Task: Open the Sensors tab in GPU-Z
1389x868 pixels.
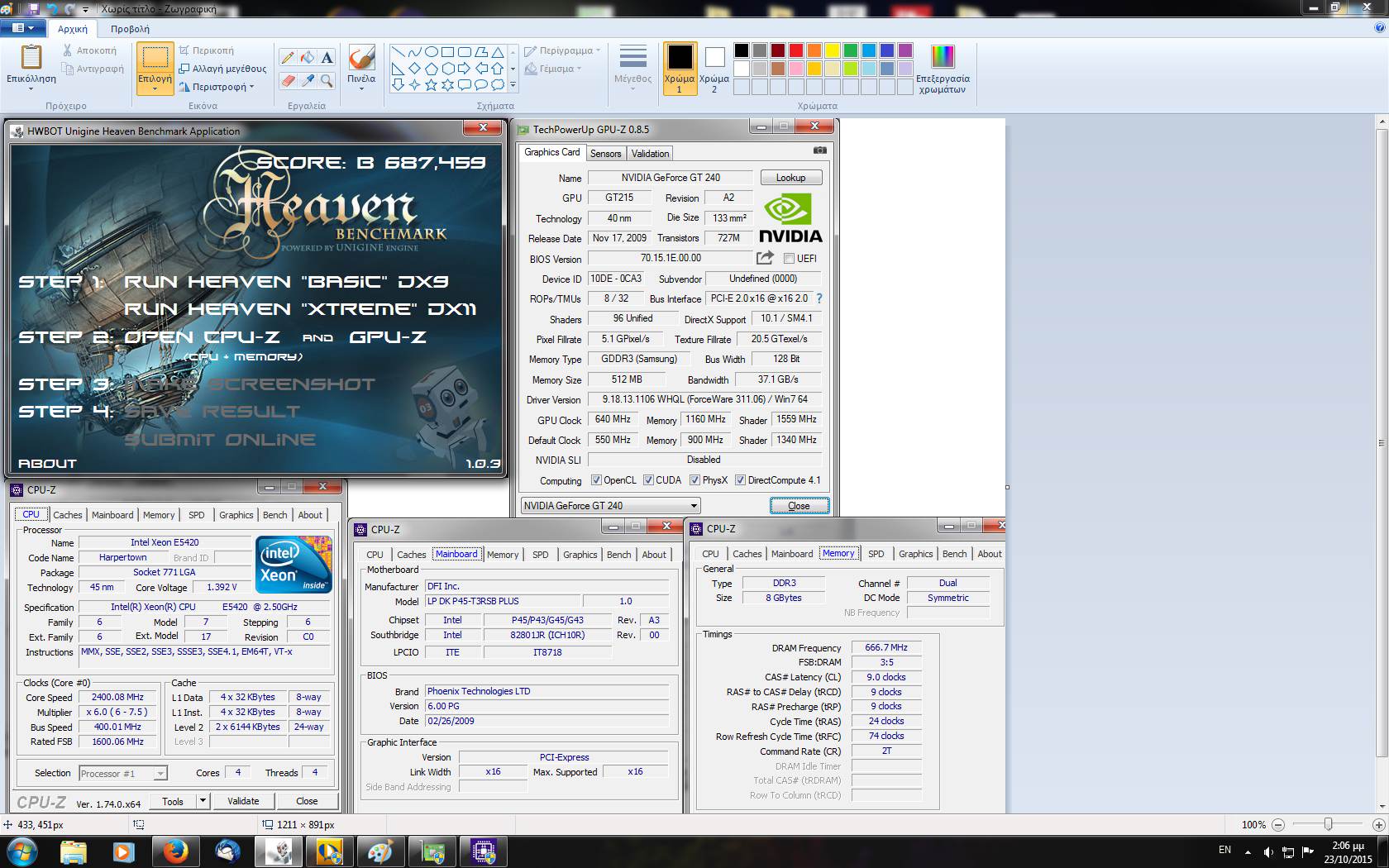Action: (605, 154)
